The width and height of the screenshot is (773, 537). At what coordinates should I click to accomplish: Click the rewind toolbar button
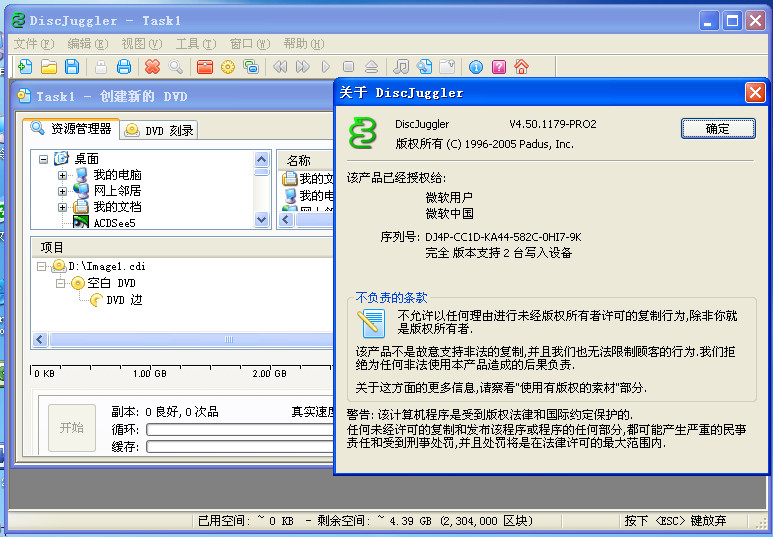280,67
